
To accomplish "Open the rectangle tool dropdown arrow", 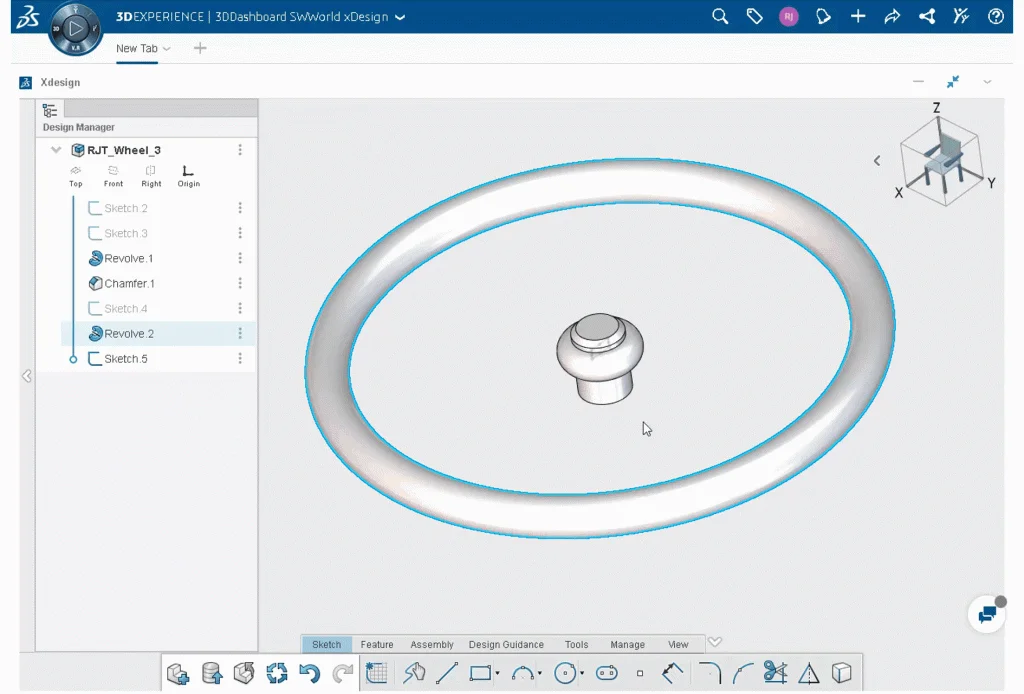I will 497,674.
